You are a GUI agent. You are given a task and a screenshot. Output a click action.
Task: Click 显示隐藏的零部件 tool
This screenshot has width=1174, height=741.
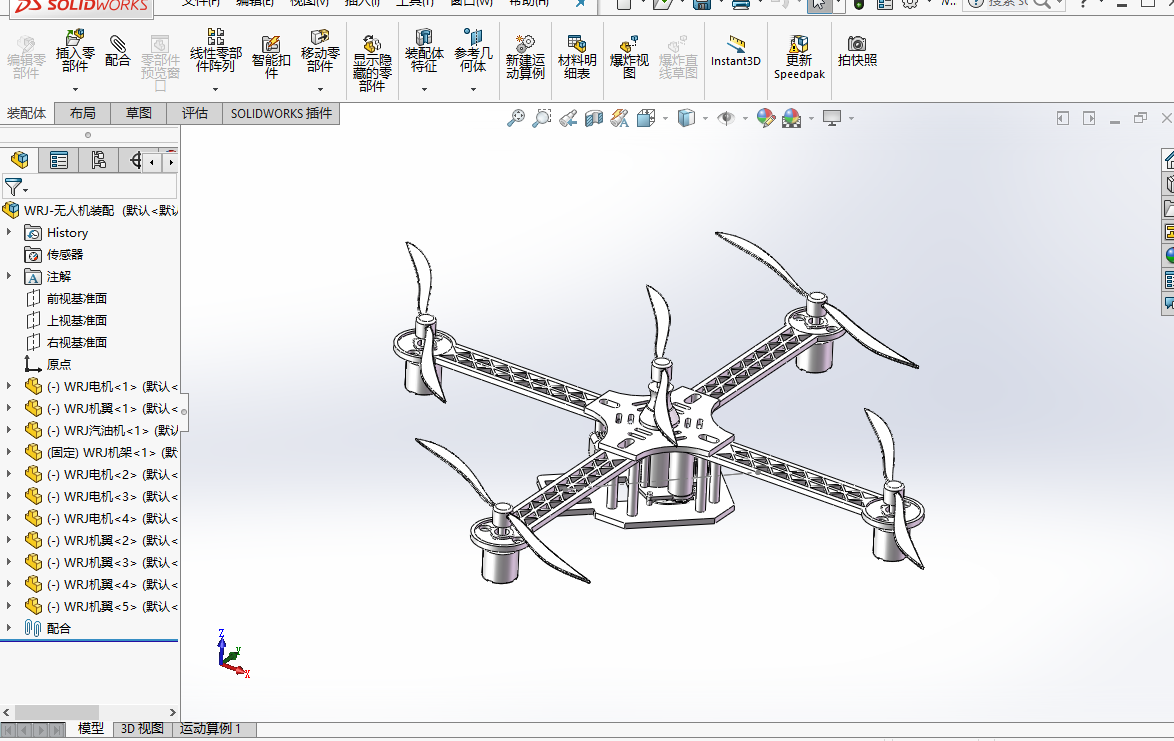coord(372,63)
